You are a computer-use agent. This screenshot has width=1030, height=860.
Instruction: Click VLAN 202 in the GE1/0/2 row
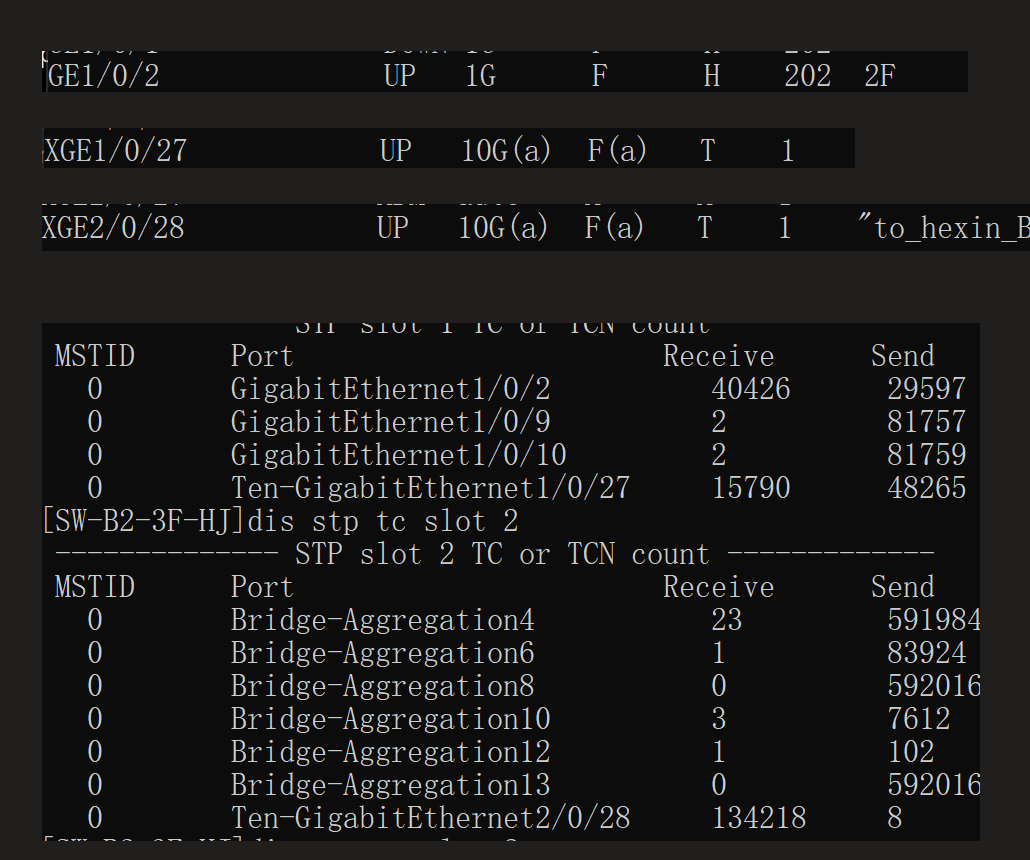(807, 76)
